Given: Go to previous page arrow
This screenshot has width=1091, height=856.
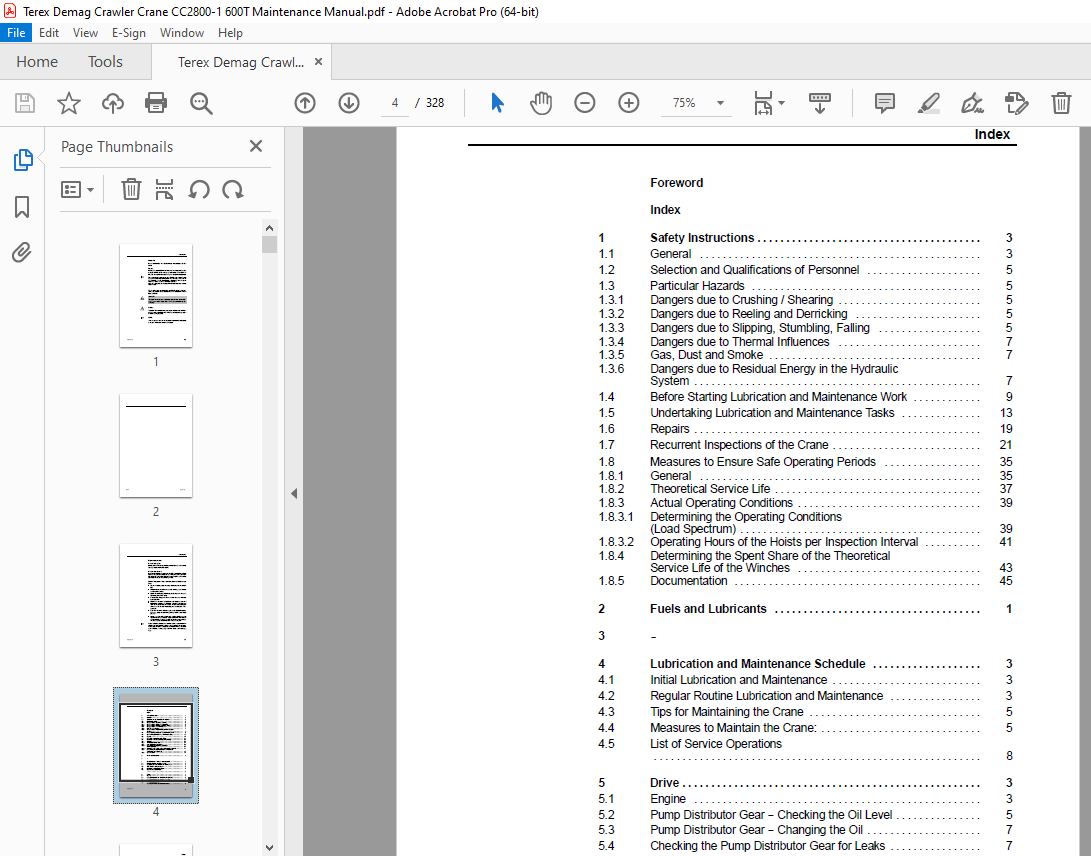Looking at the screenshot, I should tap(305, 103).
